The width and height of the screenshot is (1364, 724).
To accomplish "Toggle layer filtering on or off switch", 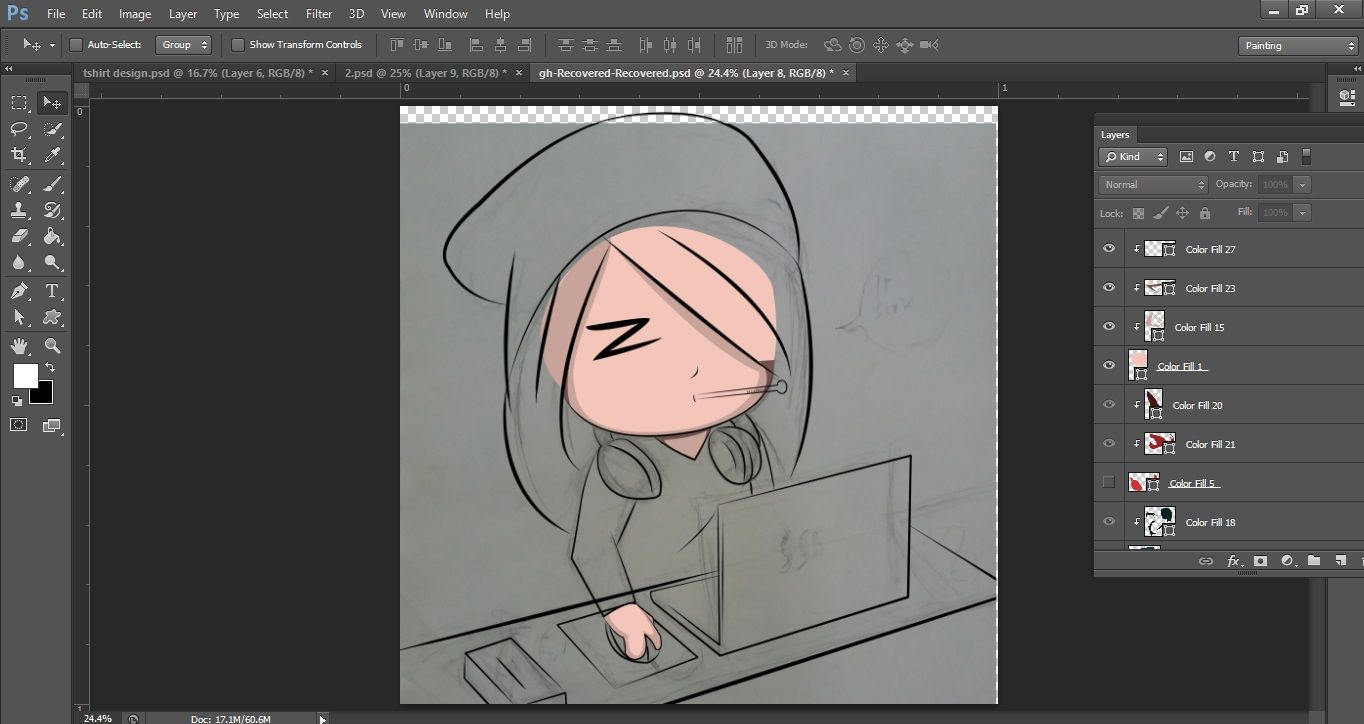I will [x=1306, y=157].
